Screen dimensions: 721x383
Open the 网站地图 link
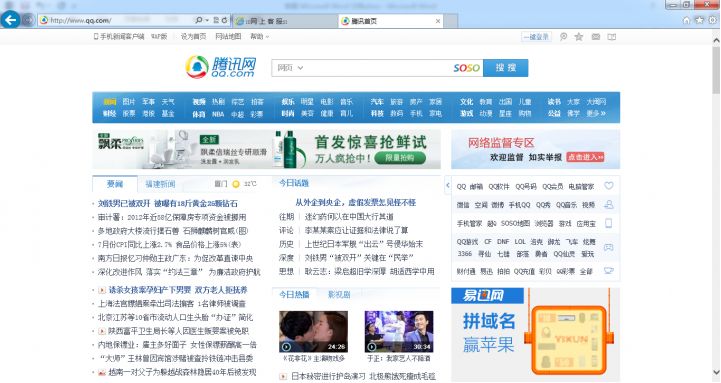coord(228,36)
